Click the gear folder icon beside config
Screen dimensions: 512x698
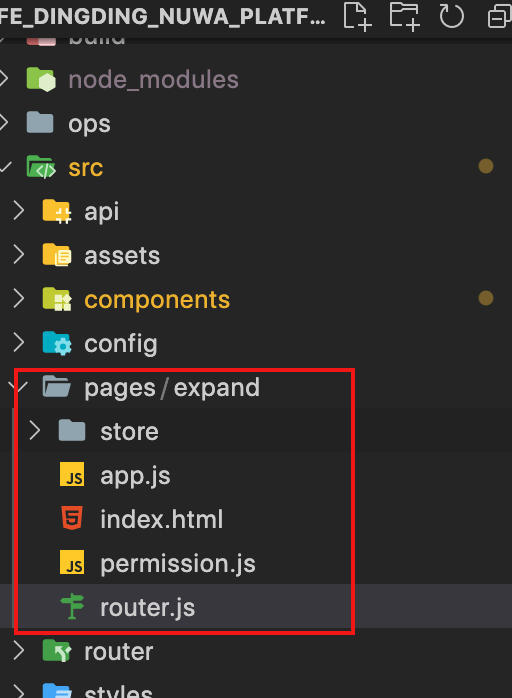click(57, 343)
